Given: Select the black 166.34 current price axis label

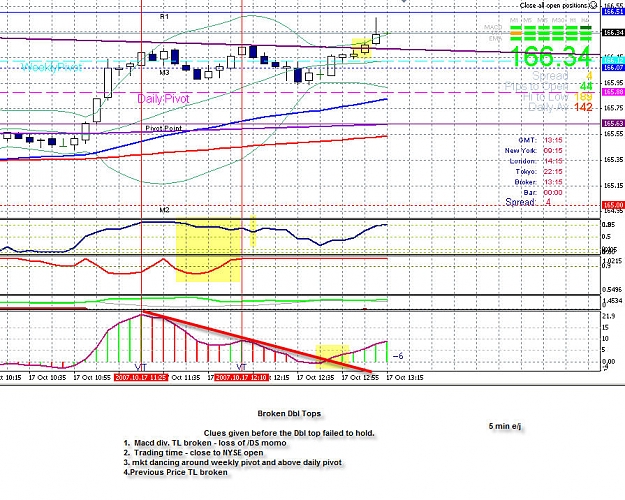Looking at the screenshot, I should (x=613, y=32).
